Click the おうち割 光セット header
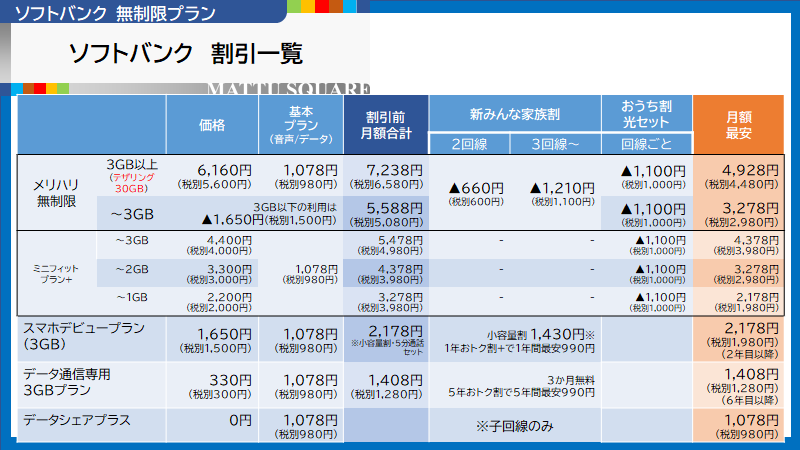800x450 pixels. coord(646,114)
